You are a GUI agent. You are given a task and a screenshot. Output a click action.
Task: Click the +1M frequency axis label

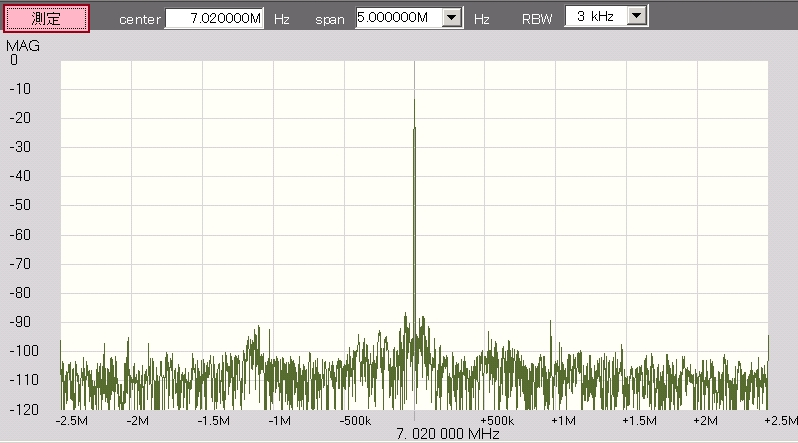(563, 421)
